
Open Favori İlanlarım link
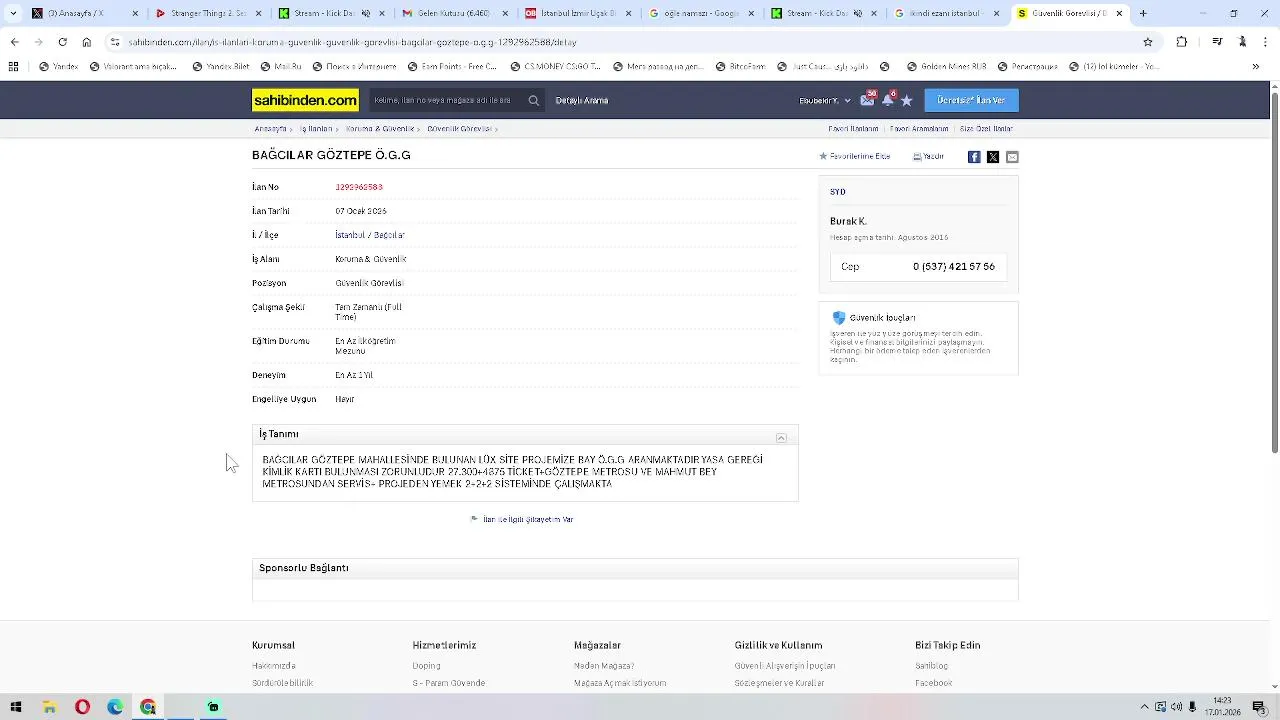[853, 129]
